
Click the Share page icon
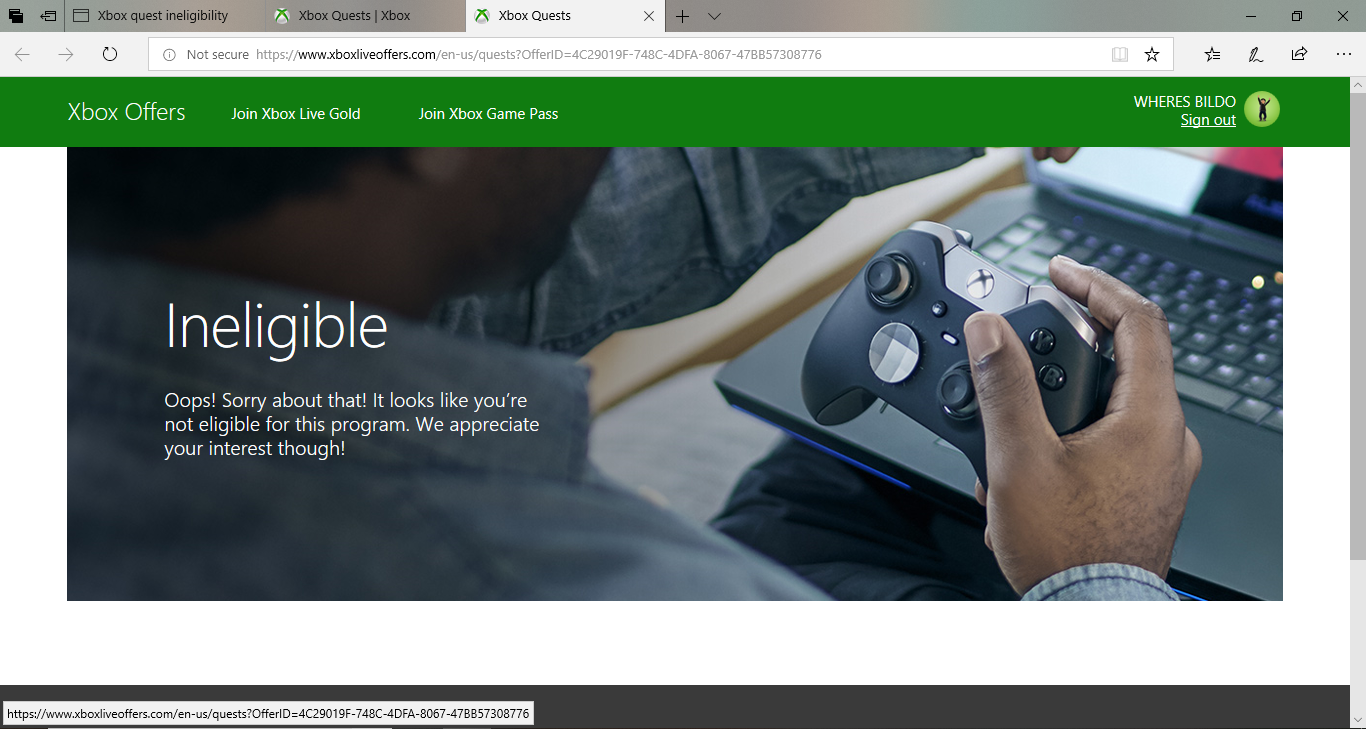(1299, 55)
